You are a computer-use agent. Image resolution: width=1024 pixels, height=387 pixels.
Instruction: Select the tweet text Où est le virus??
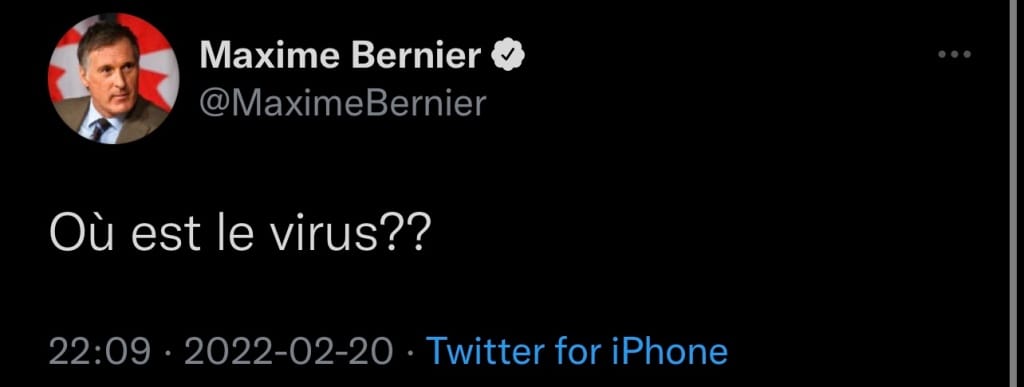240,235
